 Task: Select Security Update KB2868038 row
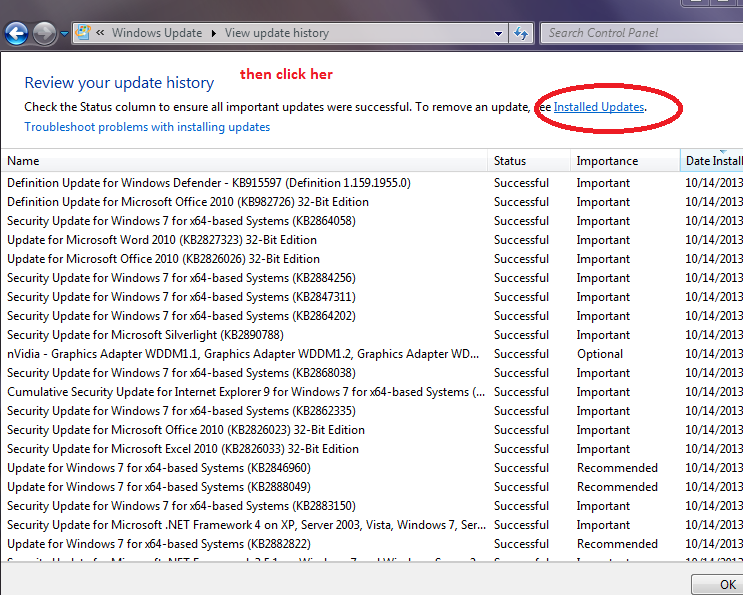372,373
